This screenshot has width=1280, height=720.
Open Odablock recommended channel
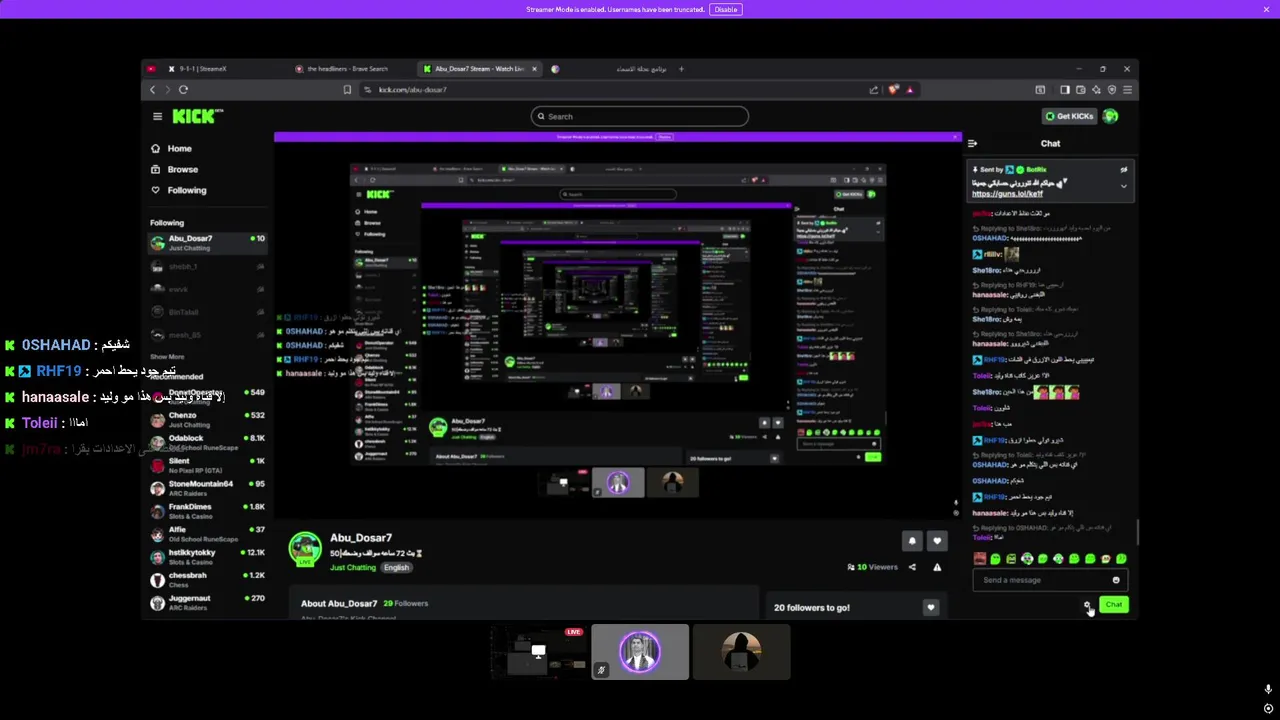tap(207, 442)
